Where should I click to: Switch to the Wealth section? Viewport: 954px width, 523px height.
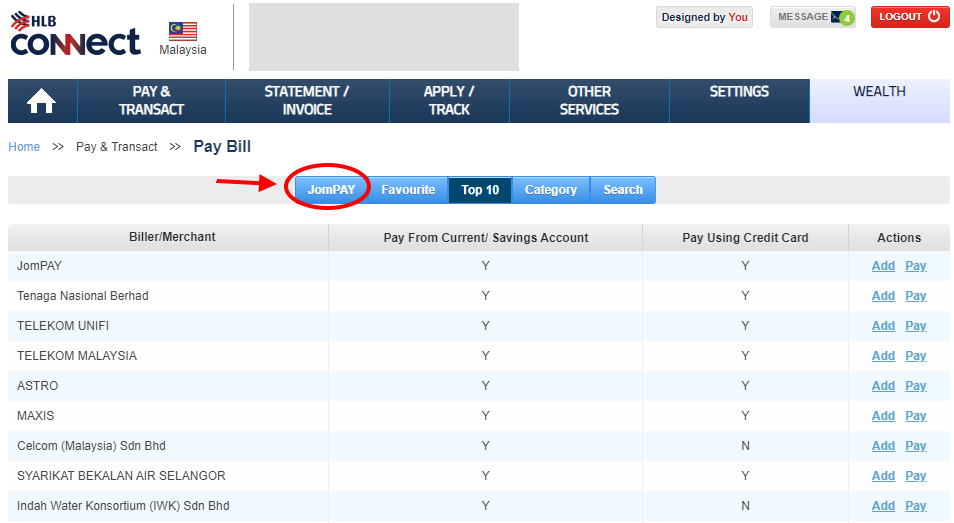point(879,92)
